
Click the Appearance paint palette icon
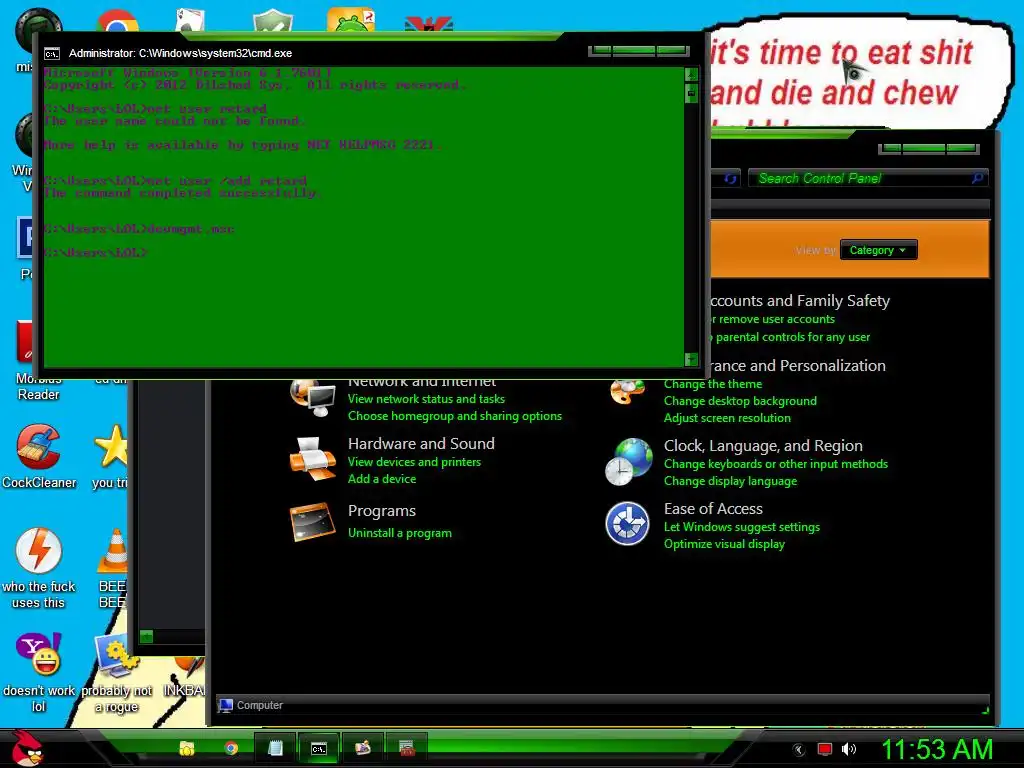[x=628, y=392]
